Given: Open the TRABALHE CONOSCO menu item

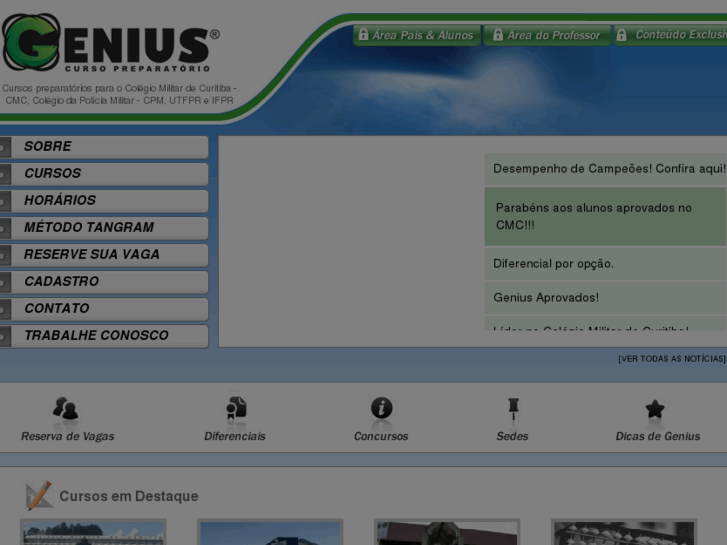Looking at the screenshot, I should tap(104, 335).
